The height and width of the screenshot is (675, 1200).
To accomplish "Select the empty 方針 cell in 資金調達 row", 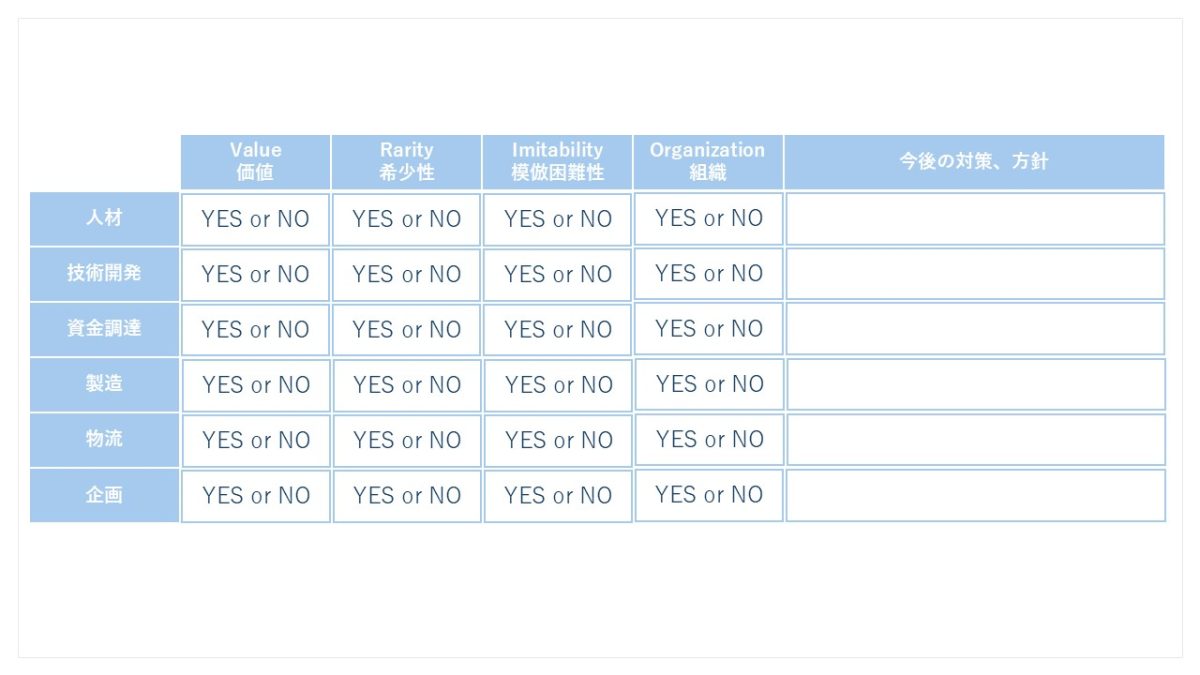I will (x=975, y=329).
